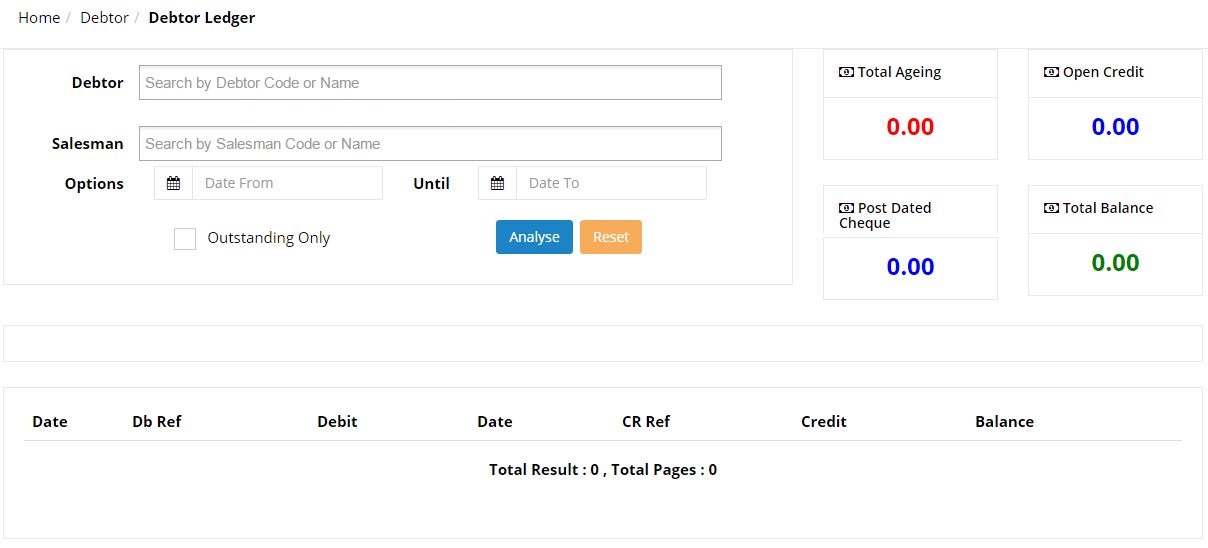This screenshot has width=1208, height=548.
Task: Click the Outstanding Only label text
Action: pos(269,238)
